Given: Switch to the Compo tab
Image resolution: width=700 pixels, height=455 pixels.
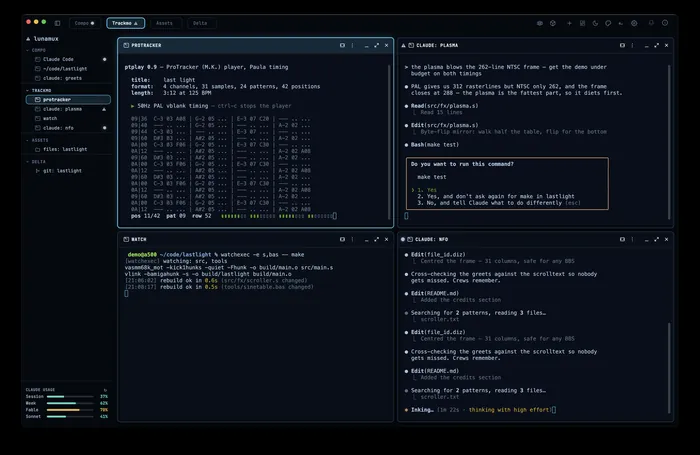Looking at the screenshot, I should pyautogui.click(x=84, y=23).
